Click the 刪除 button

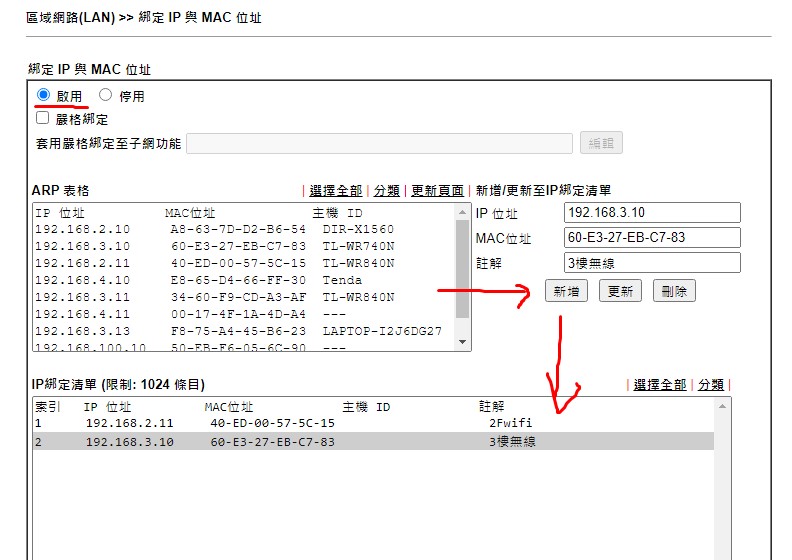pyautogui.click(x=673, y=291)
